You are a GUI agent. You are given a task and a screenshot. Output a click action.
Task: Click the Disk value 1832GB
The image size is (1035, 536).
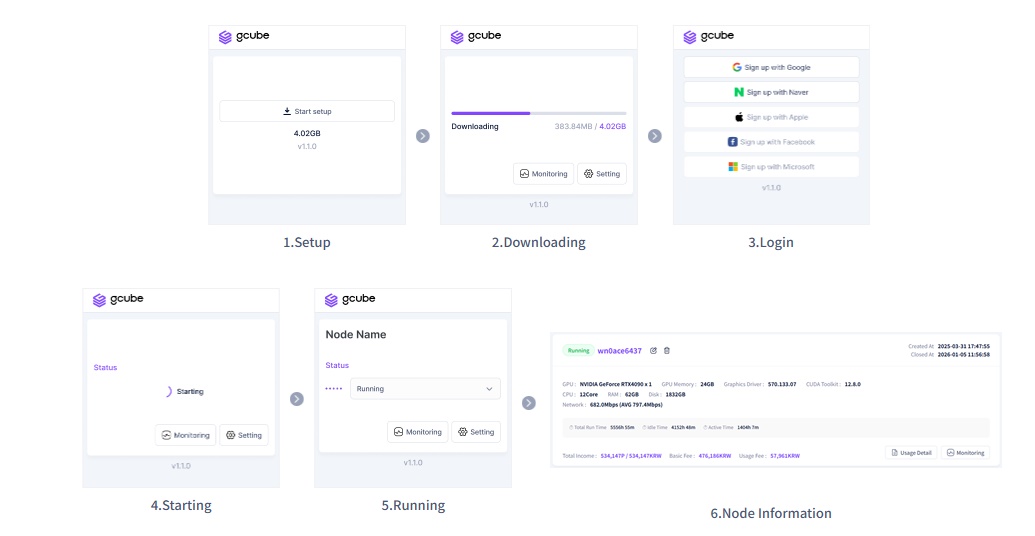[x=675, y=395]
